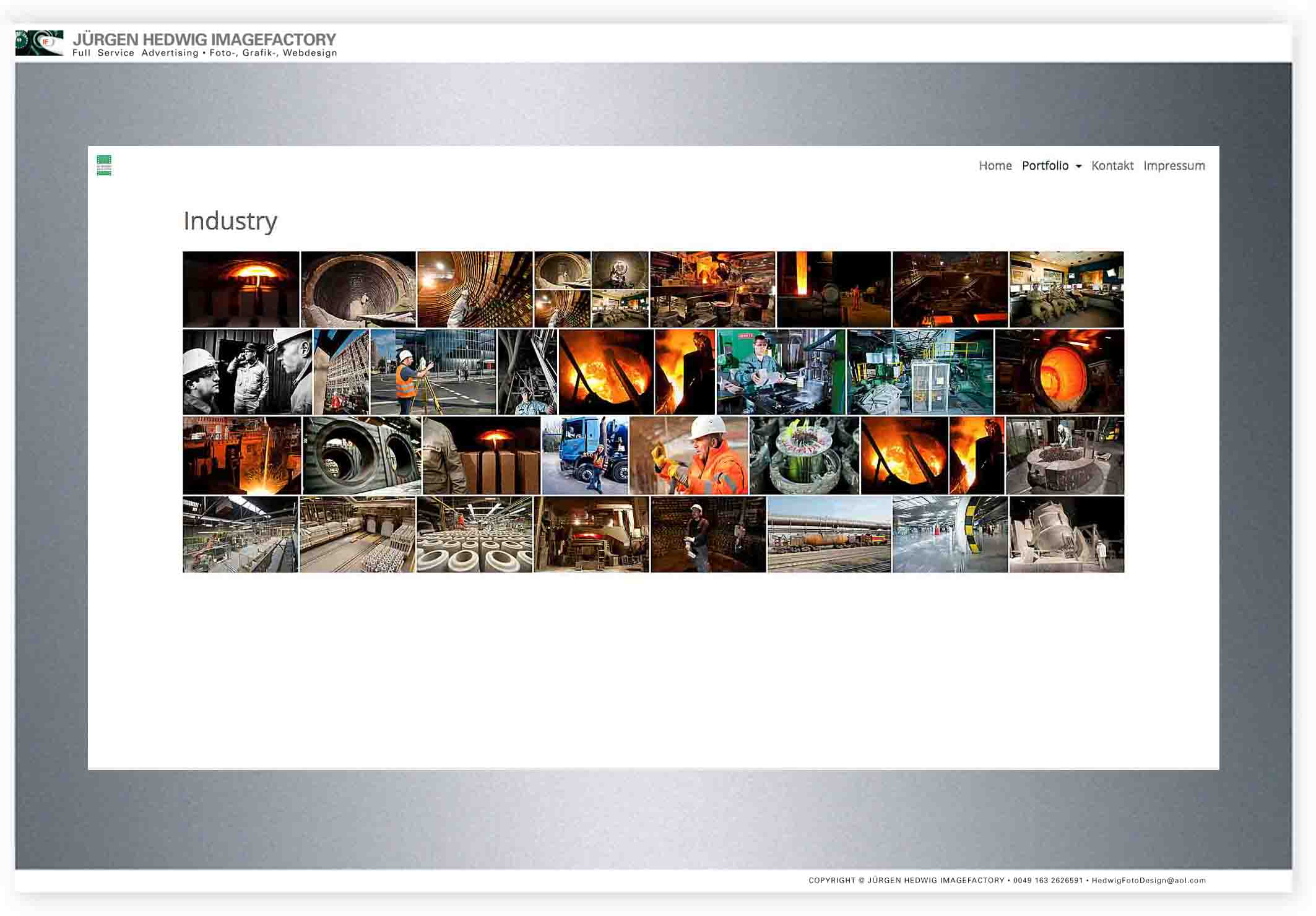Image resolution: width=1316 pixels, height=916 pixels.
Task: Open the freight train tank cars photo
Action: (829, 535)
